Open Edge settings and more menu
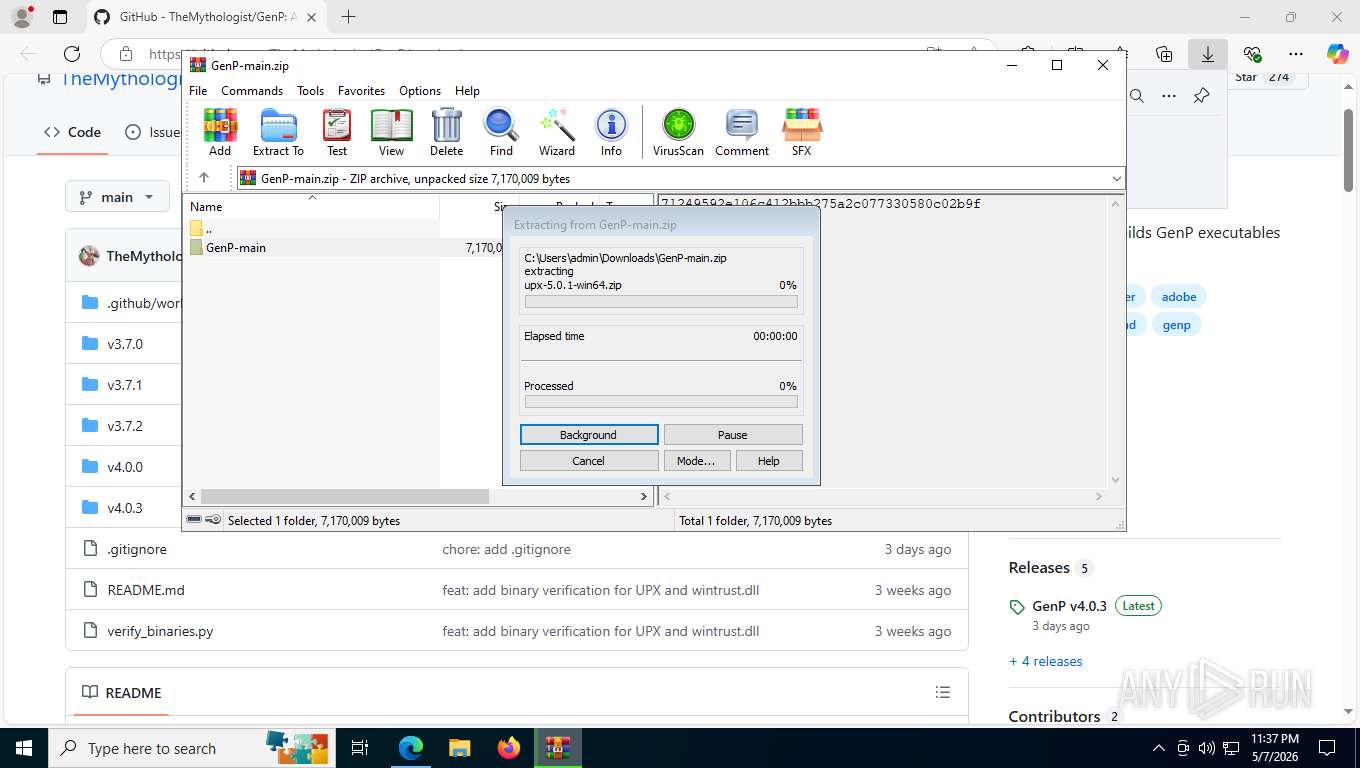This screenshot has width=1360, height=768. click(1296, 54)
